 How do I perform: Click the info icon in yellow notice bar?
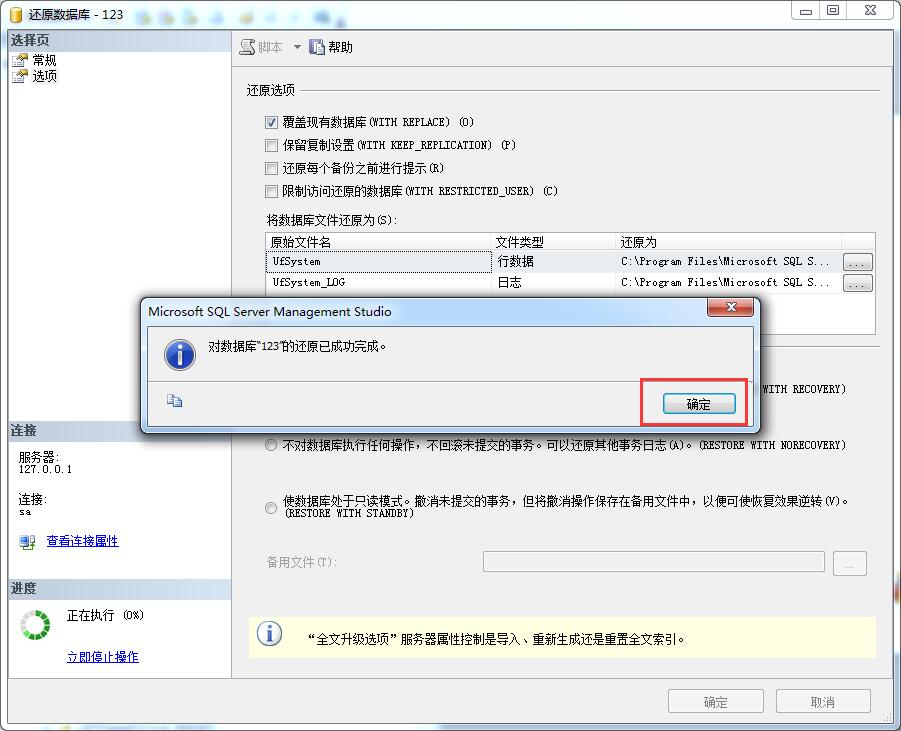pyautogui.click(x=269, y=633)
